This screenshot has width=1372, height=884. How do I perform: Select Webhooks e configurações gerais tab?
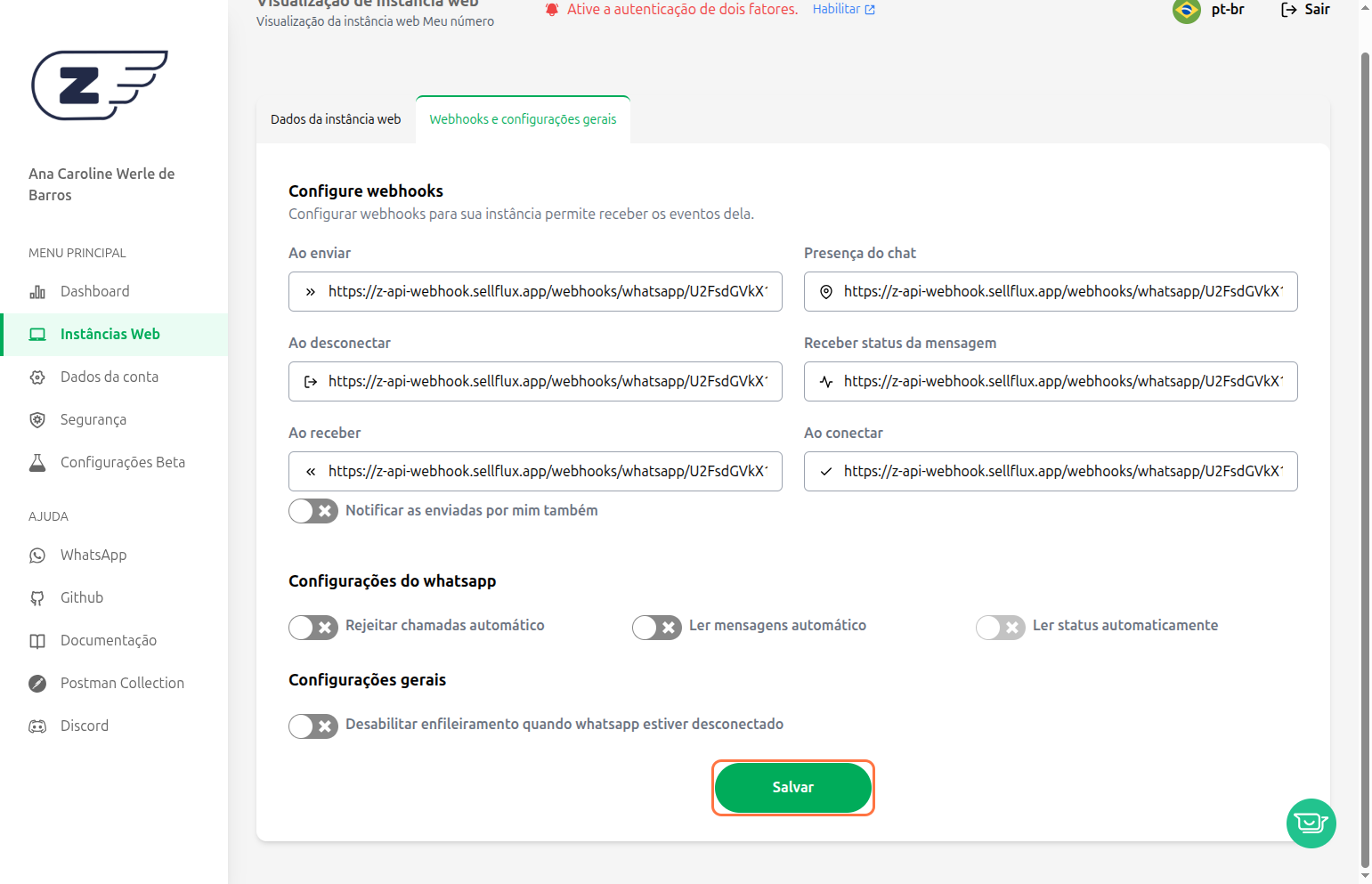tap(523, 119)
